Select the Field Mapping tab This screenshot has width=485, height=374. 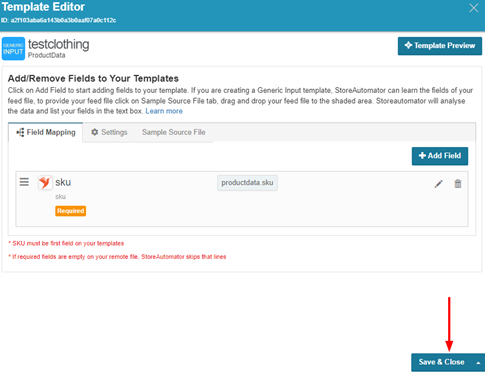46,132
